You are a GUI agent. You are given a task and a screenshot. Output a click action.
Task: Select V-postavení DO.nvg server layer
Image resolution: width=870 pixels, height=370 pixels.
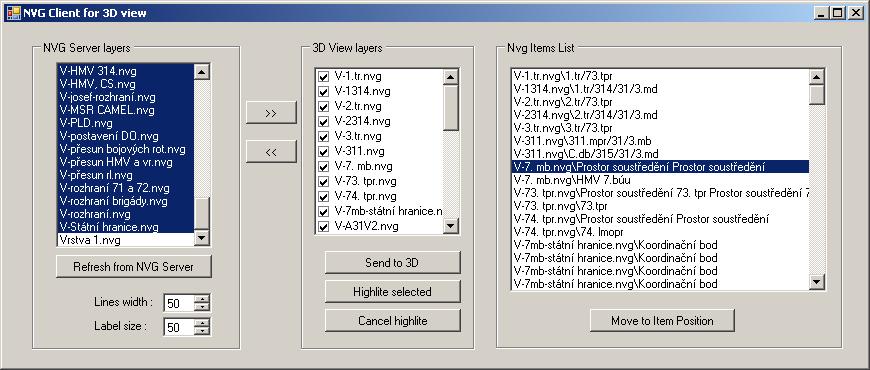[126, 136]
